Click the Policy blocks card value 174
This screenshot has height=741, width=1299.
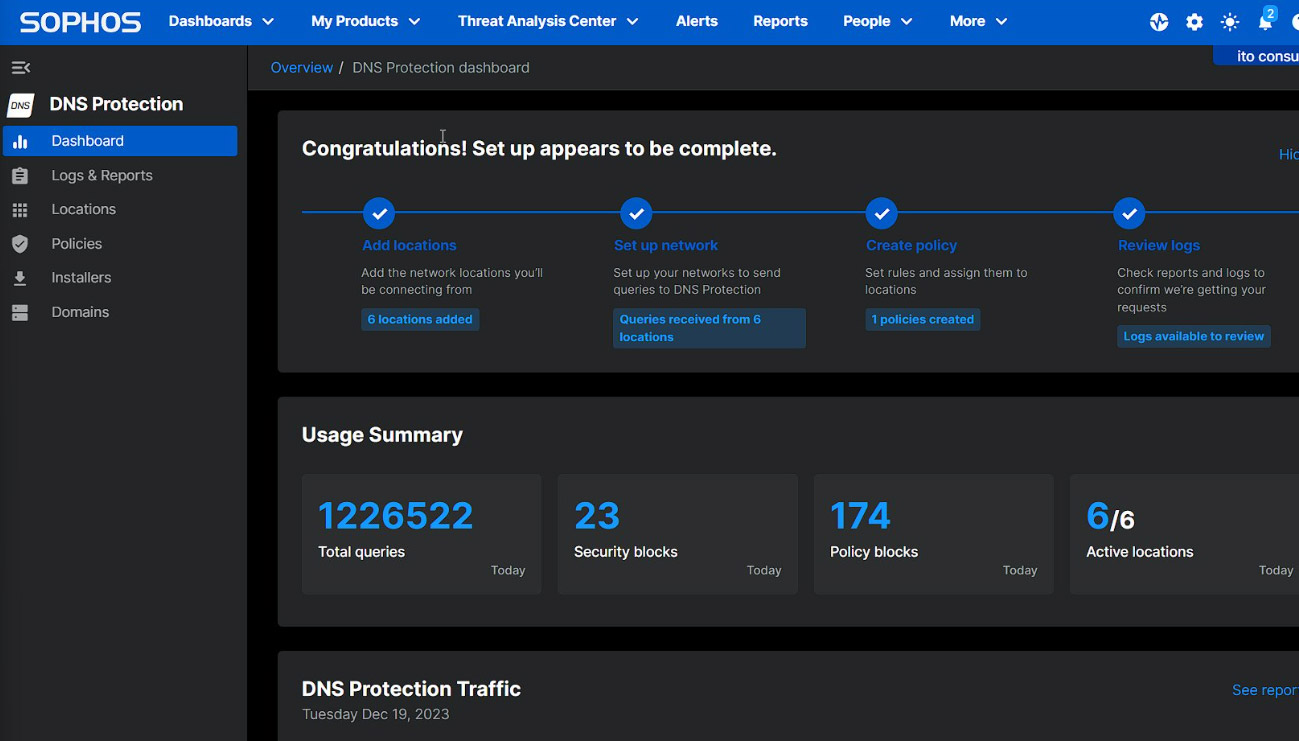pyautogui.click(x=860, y=516)
